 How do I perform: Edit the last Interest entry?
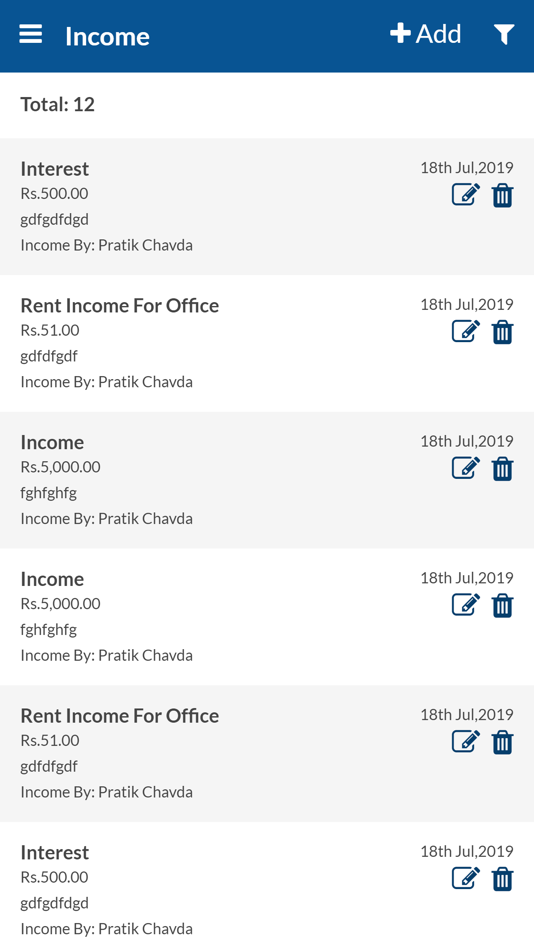click(x=466, y=879)
